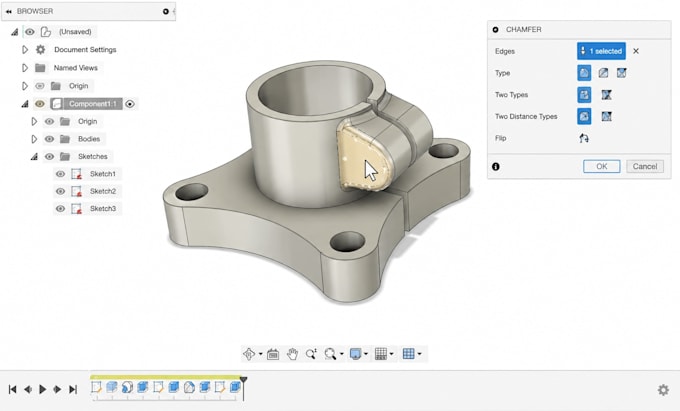Pin the Browser panel using its header dot
This screenshot has height=411, width=680.
(166, 11)
